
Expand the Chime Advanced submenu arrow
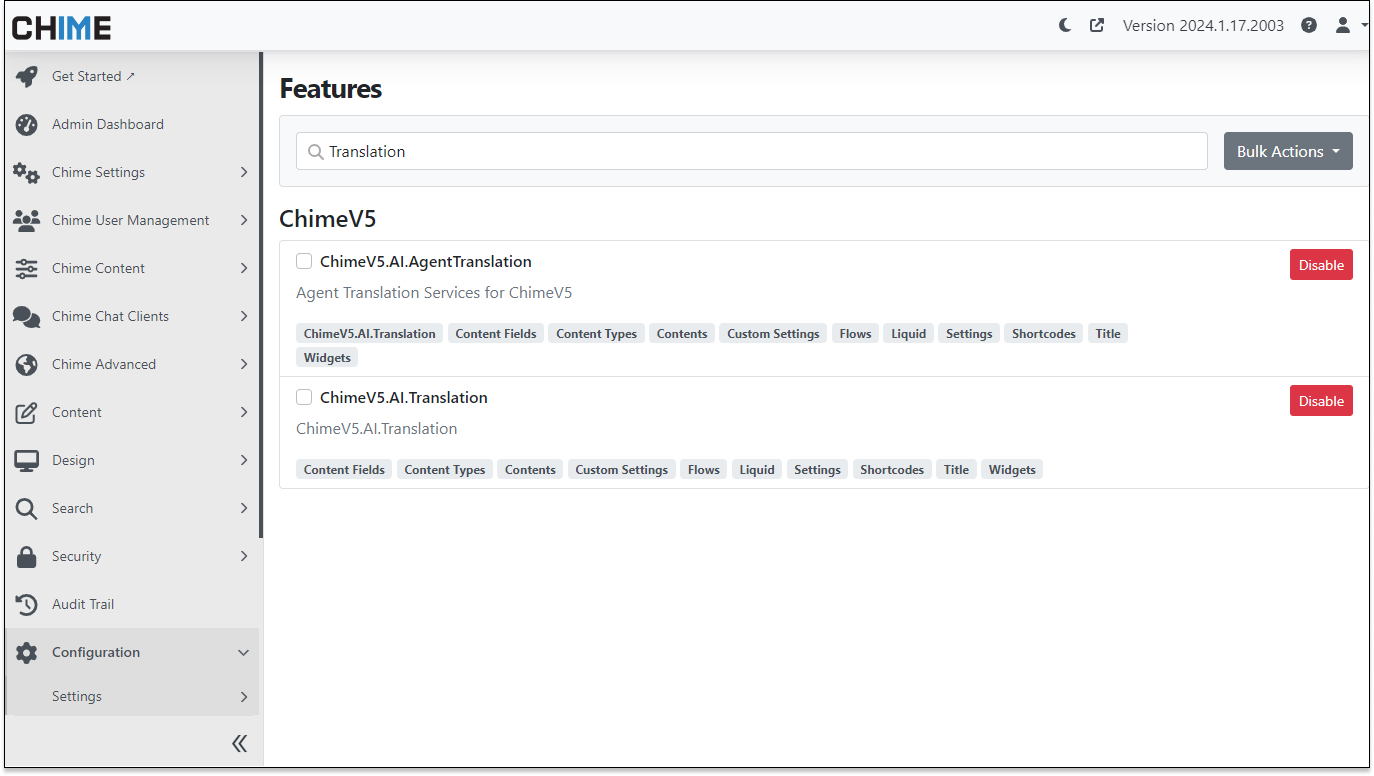pyautogui.click(x=244, y=364)
